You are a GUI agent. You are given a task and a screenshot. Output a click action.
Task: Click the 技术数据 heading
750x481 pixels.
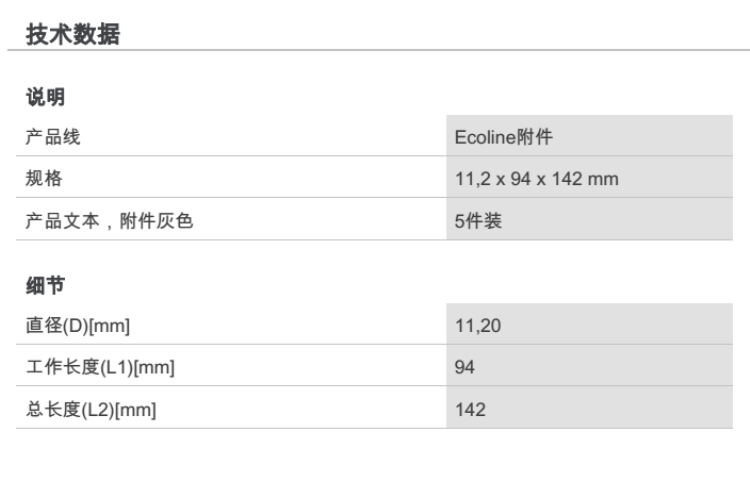point(72,34)
